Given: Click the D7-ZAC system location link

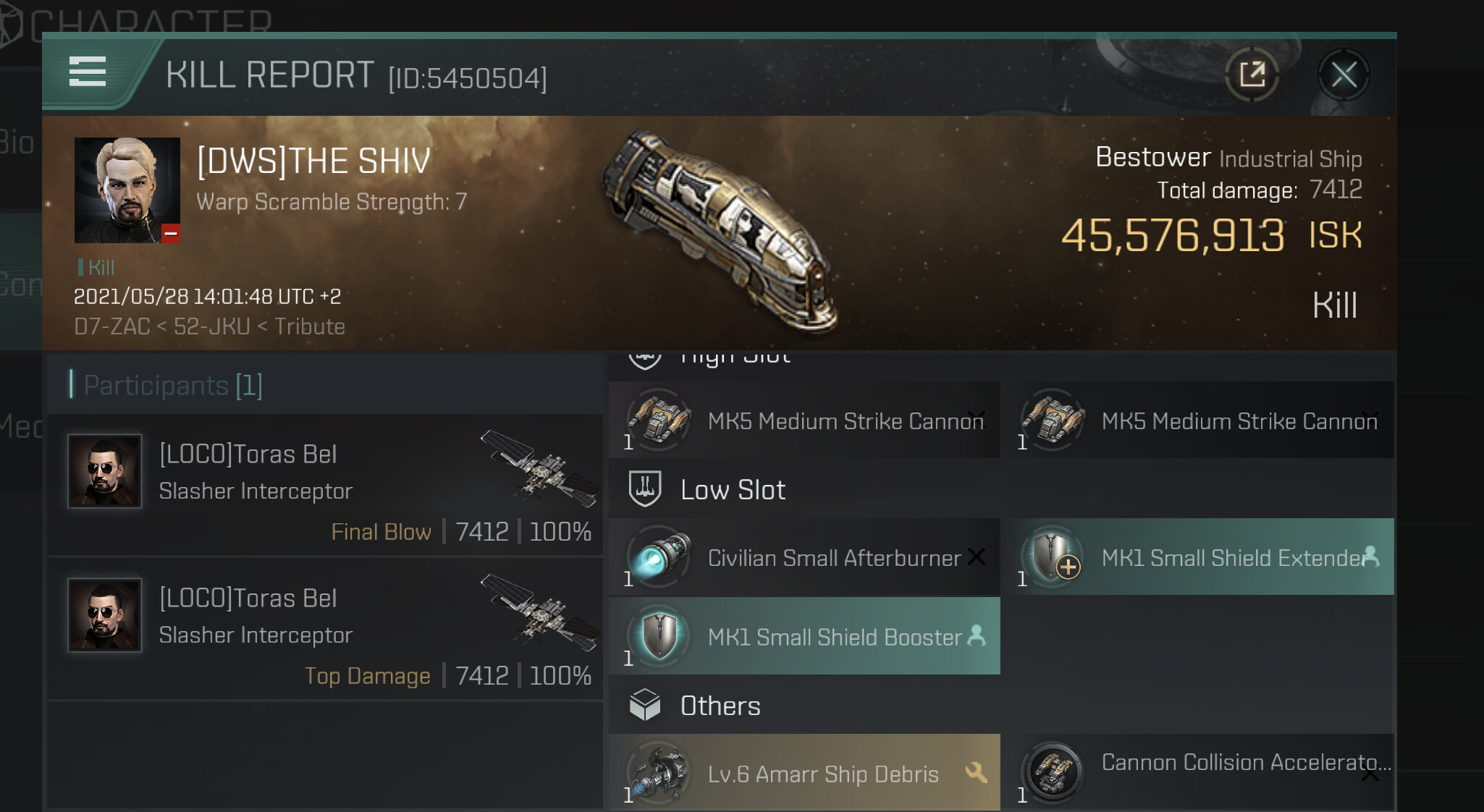Looking at the screenshot, I should [x=111, y=327].
